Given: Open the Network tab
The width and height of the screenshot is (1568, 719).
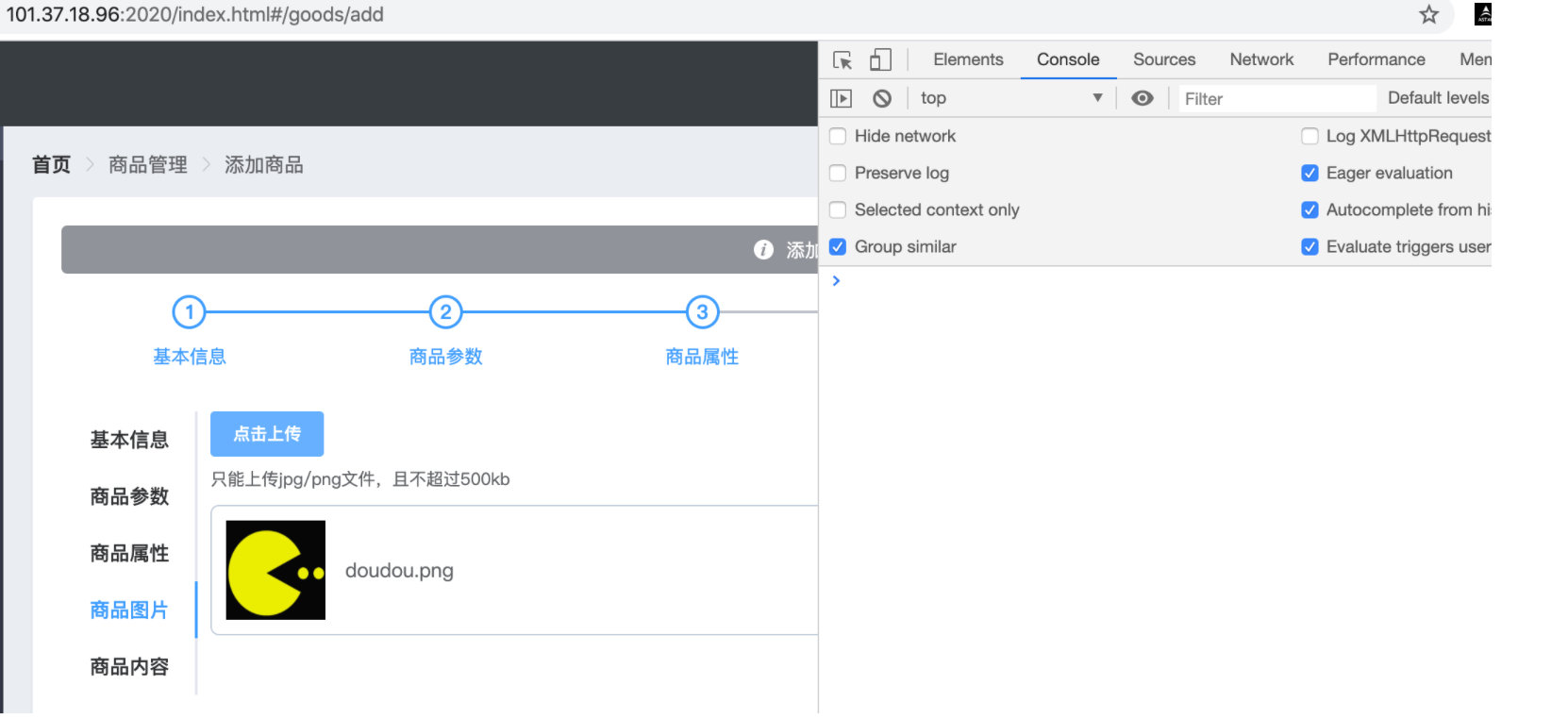Looking at the screenshot, I should coord(1261,59).
